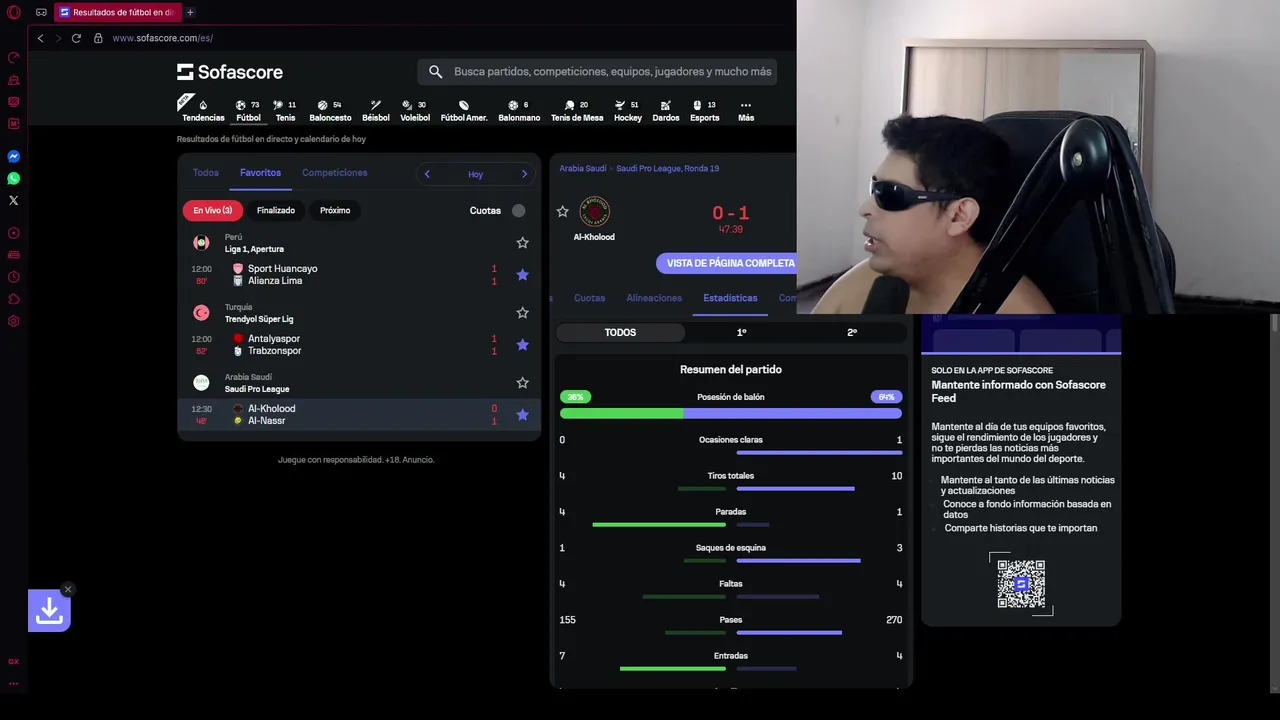Image resolution: width=1280 pixels, height=720 pixels.
Task: Unfavorite Al-Kholood vs Al-Nassr match
Action: click(522, 415)
